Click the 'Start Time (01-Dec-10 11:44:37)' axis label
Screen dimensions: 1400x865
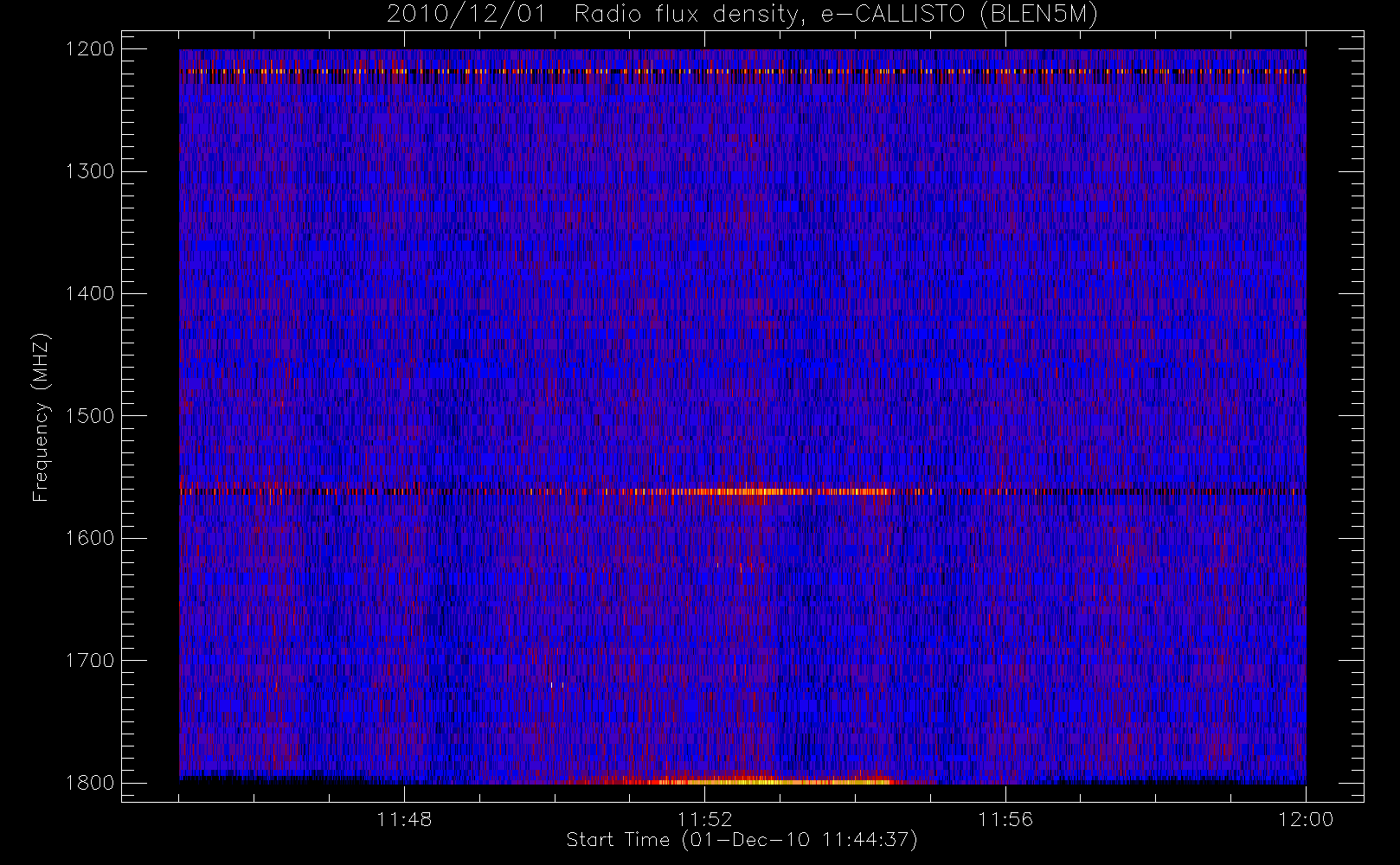[742, 840]
